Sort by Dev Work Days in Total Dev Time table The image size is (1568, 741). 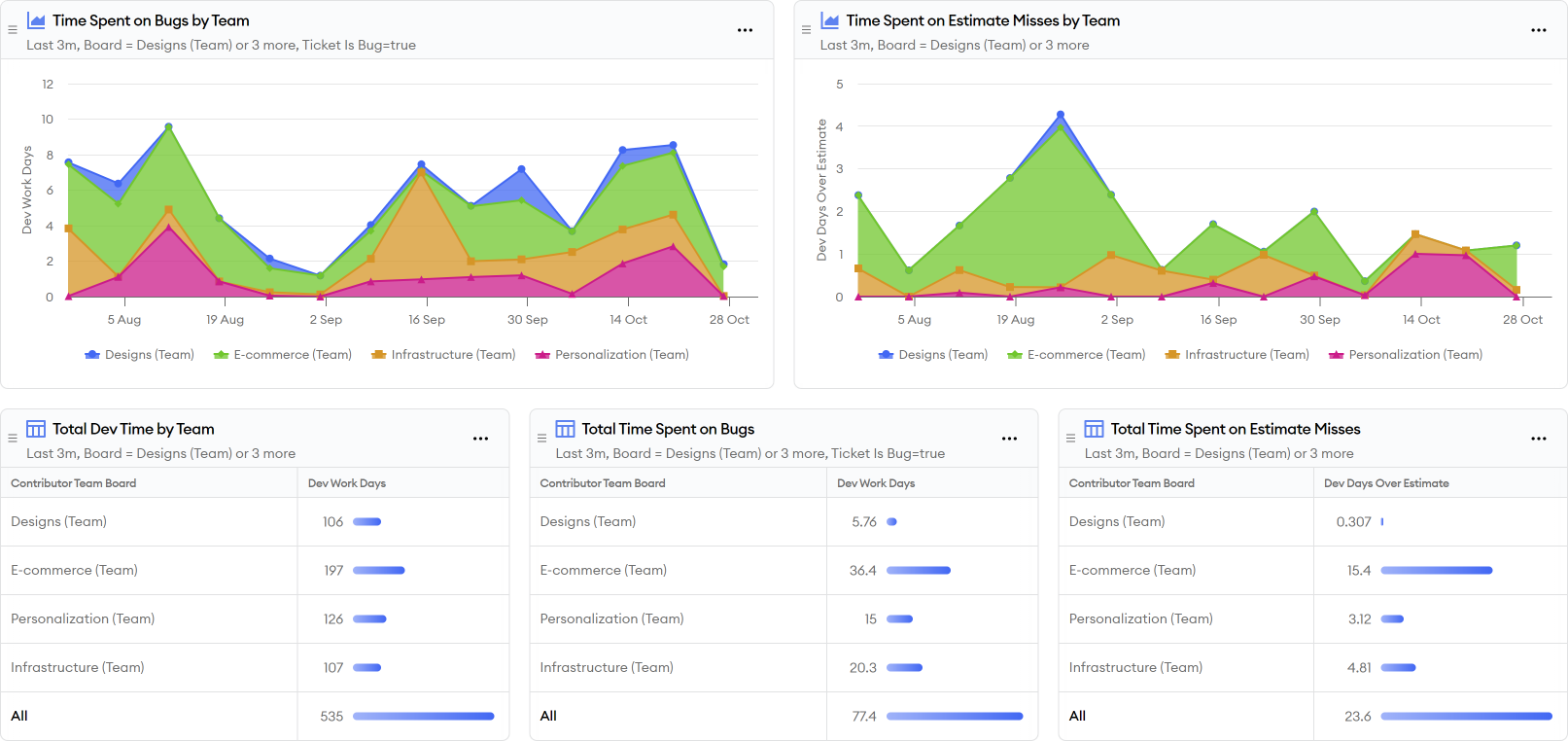pos(347,483)
